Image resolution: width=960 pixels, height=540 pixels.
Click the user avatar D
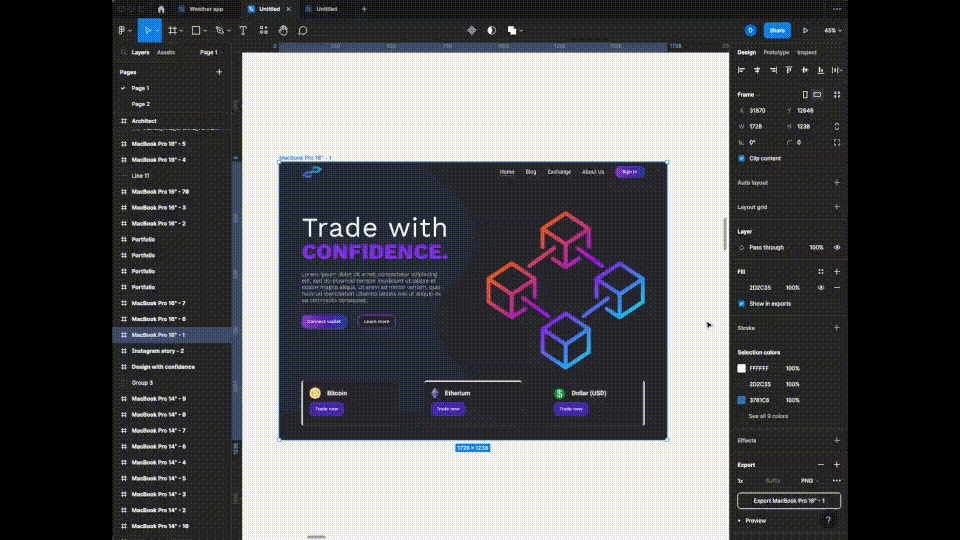[x=751, y=30]
